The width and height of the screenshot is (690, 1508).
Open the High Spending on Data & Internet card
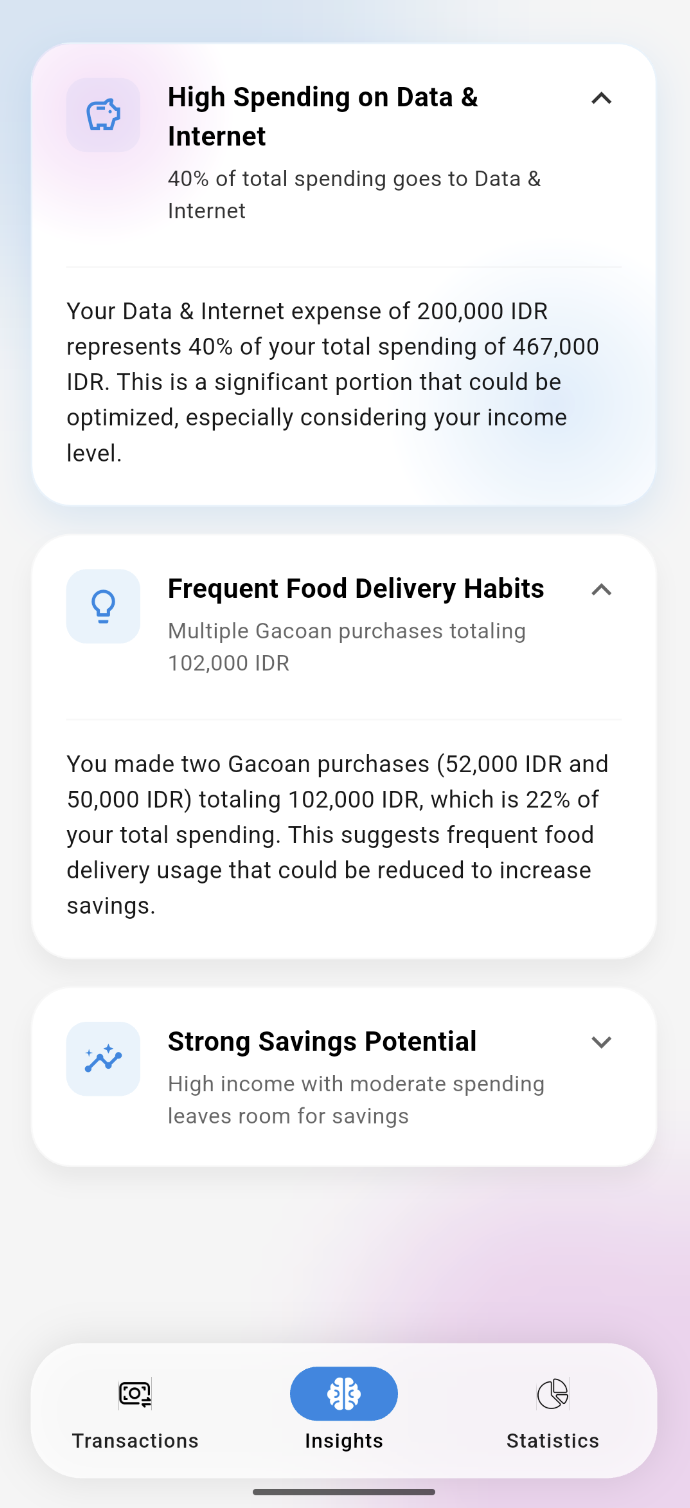pos(322,116)
